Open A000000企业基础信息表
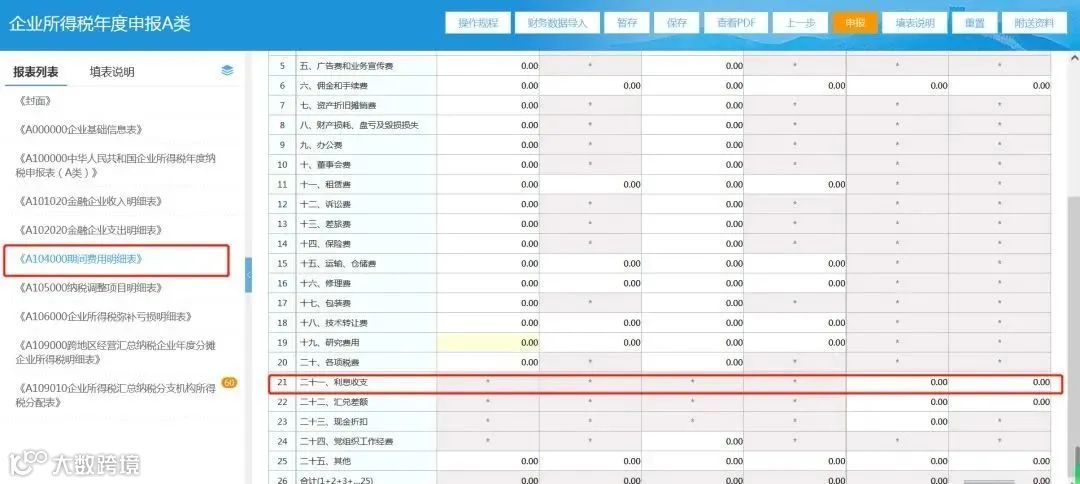 [x=81, y=130]
